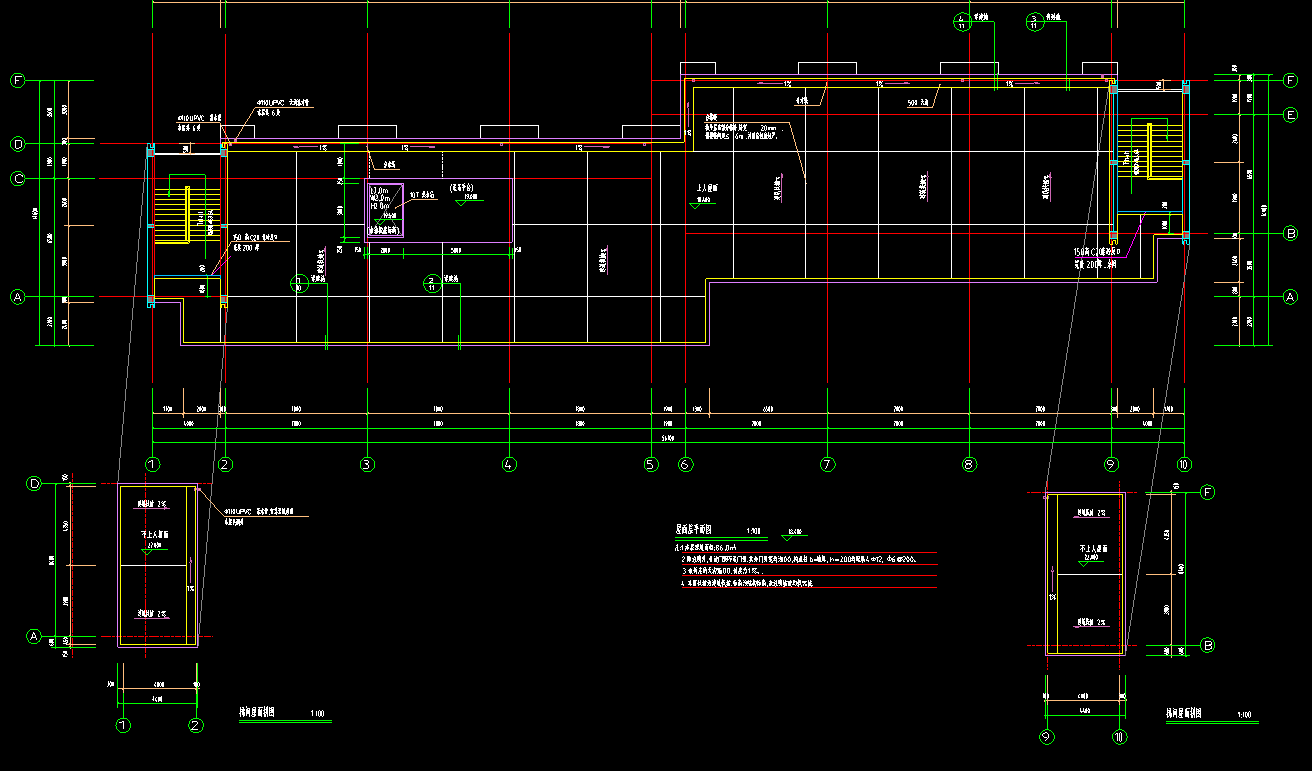Select the section marker left of marker 2/11
Image resolution: width=1312 pixels, height=771 pixels.
[x=299, y=284]
